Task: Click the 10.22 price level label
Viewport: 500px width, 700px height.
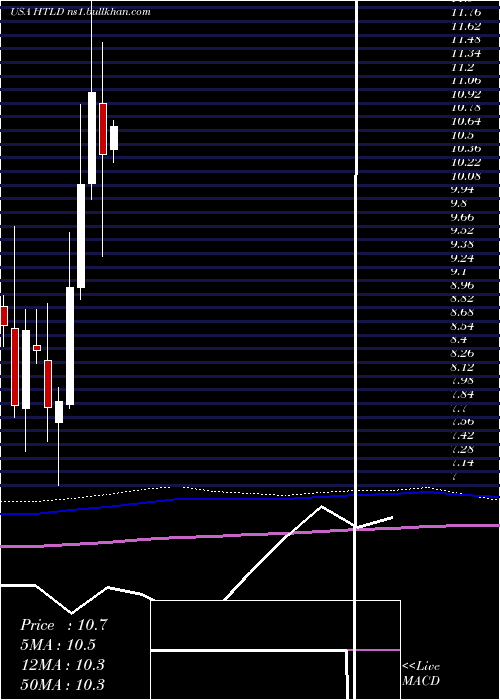Action: (466, 162)
